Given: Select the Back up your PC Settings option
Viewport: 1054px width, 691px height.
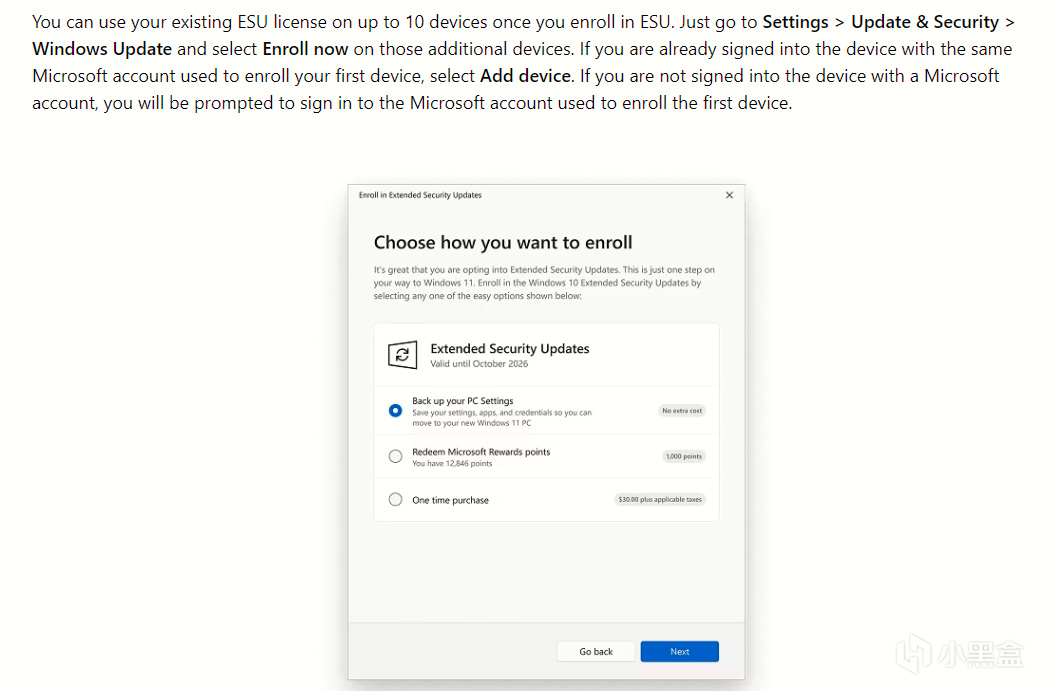Looking at the screenshot, I should point(395,410).
